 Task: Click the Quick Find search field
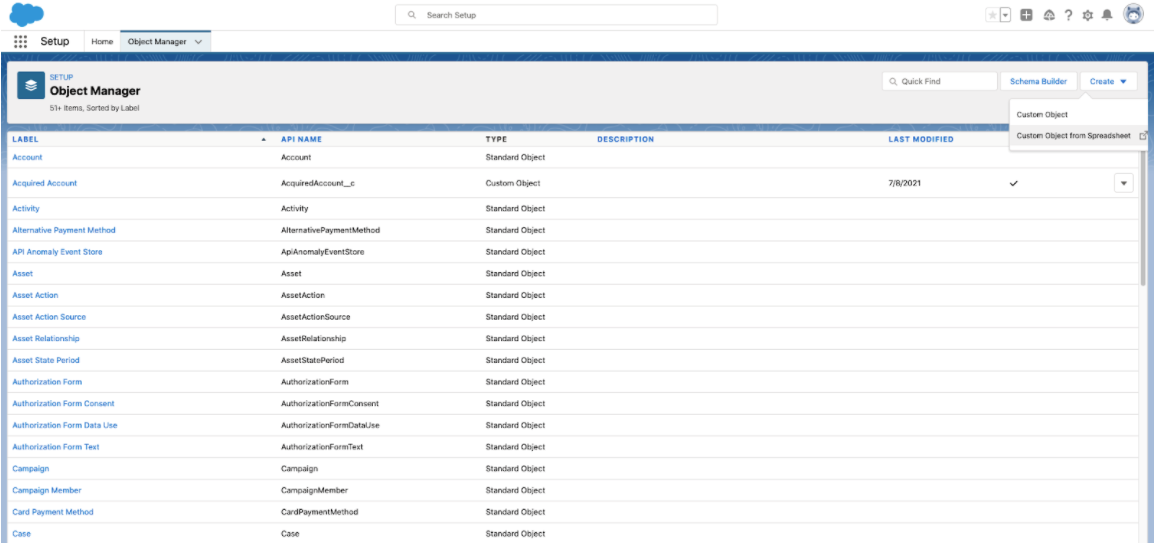tap(945, 82)
